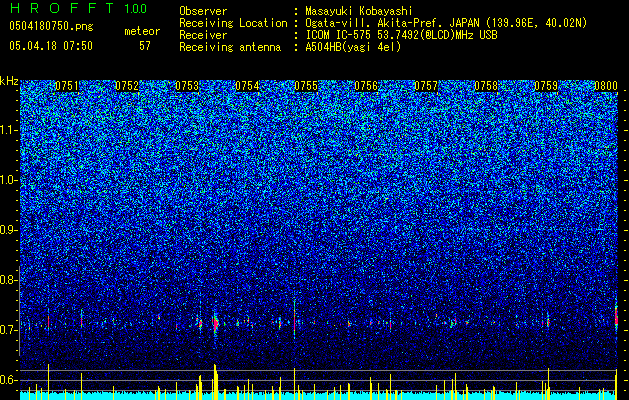Click the 0759 time marker

tap(546, 86)
